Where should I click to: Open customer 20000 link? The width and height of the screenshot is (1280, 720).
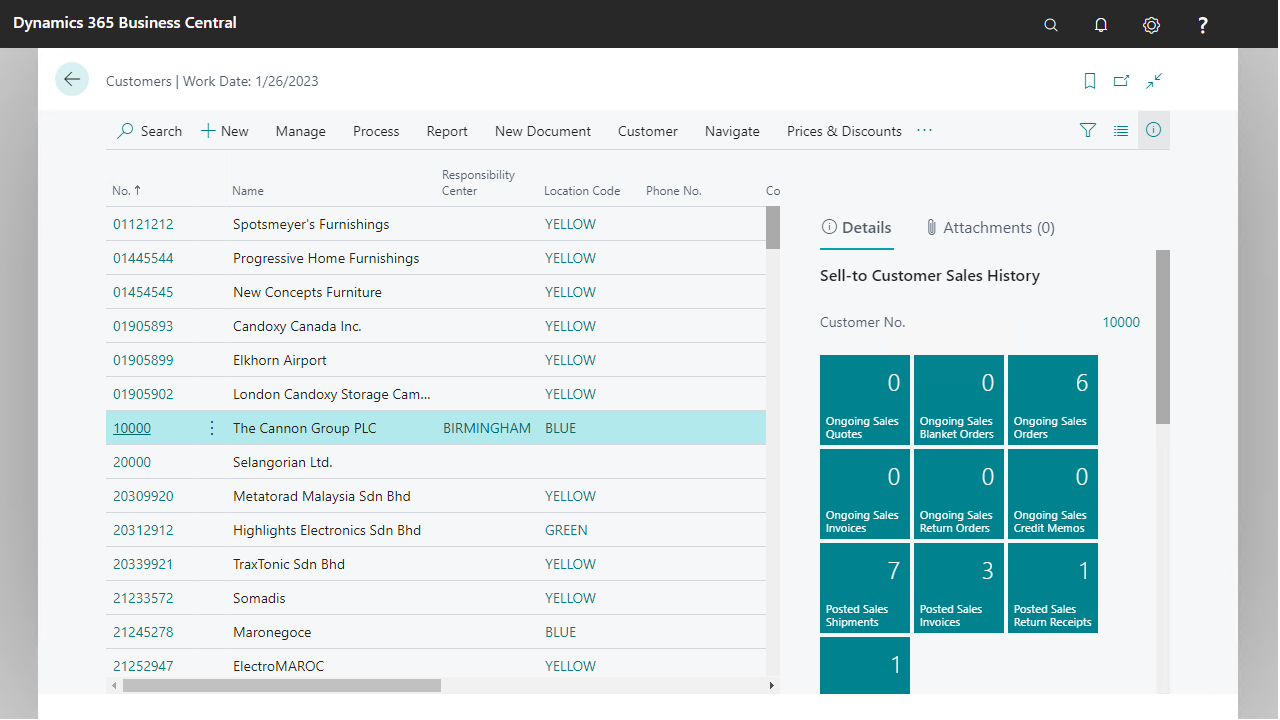(x=132, y=462)
